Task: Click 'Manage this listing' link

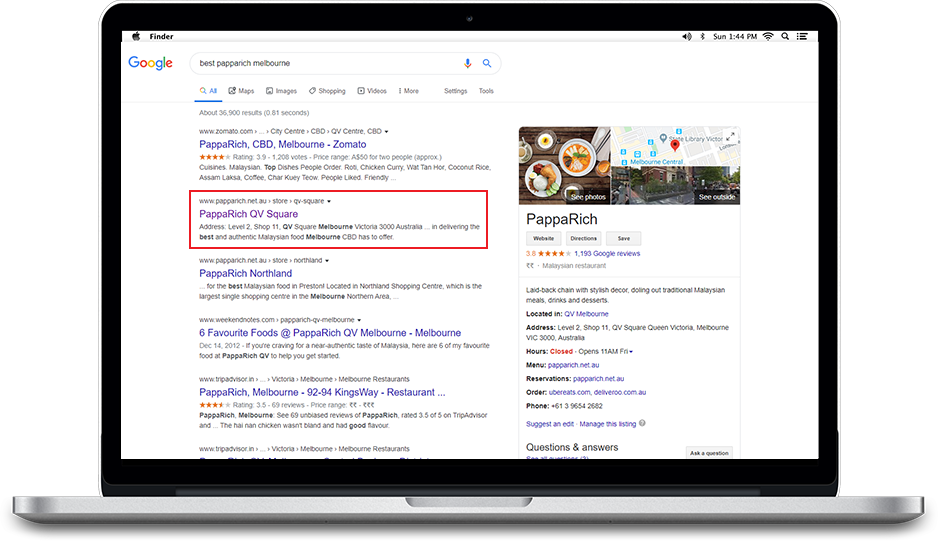Action: point(608,424)
